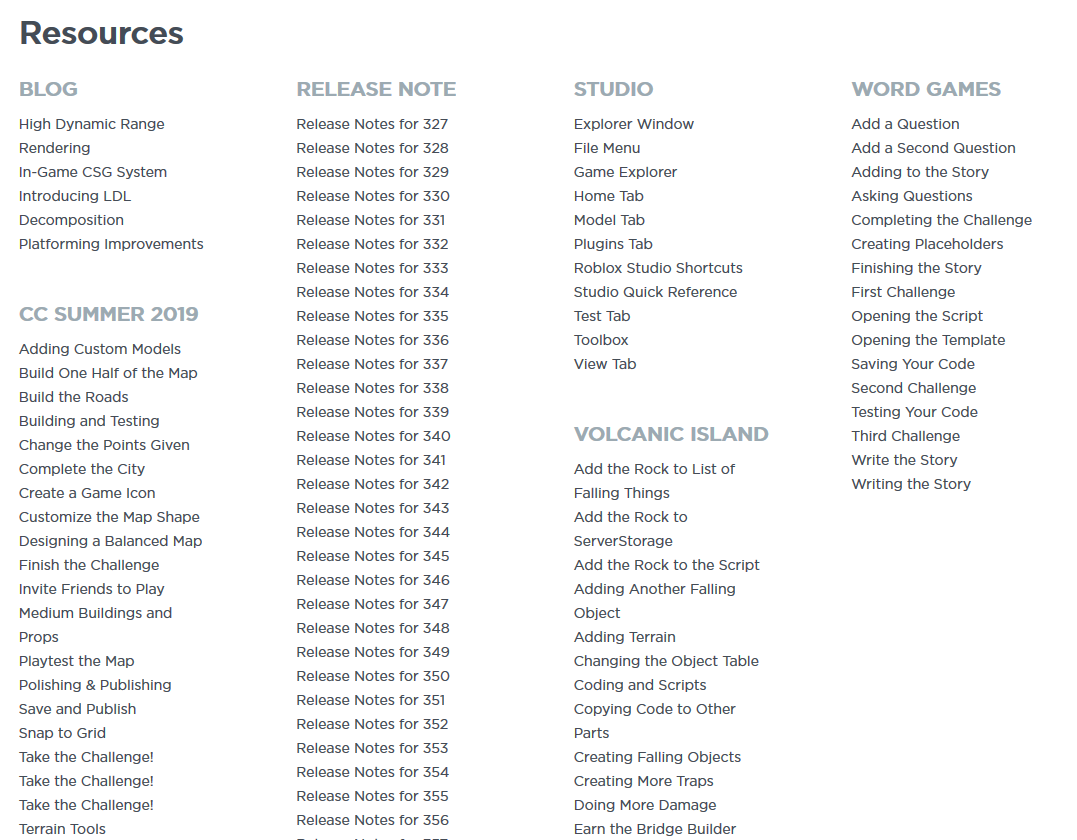Click Designing a Balanced Map link
Screen dimensions: 1077x840
coord(111,541)
